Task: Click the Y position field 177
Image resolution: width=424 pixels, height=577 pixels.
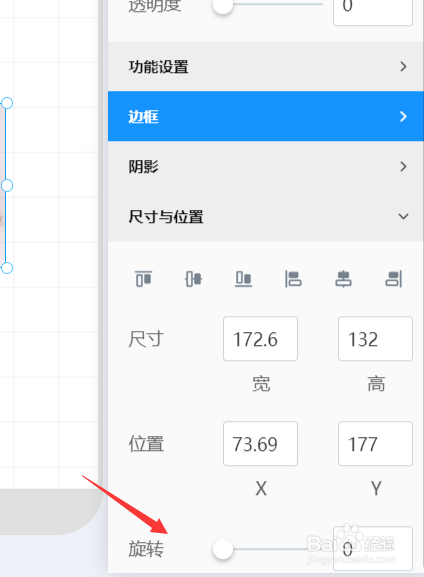Action: (375, 443)
